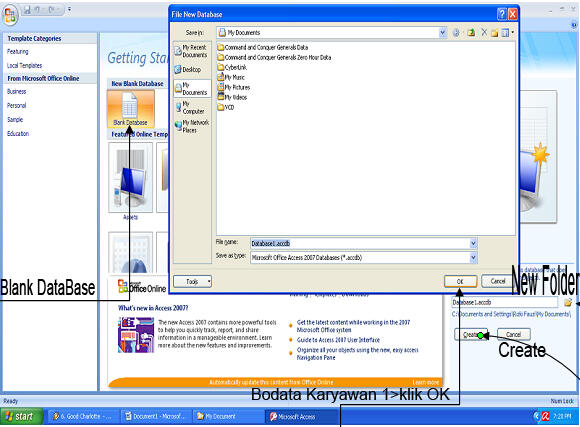Viewport: 580px width, 427px height.
Task: Switch to Microsoft Access taskbar item
Action: (301, 417)
